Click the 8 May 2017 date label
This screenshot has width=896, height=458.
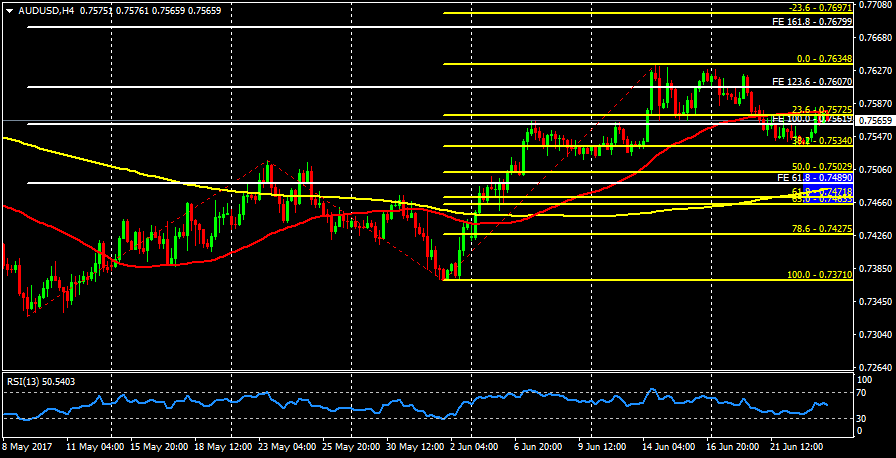pyautogui.click(x=25, y=446)
